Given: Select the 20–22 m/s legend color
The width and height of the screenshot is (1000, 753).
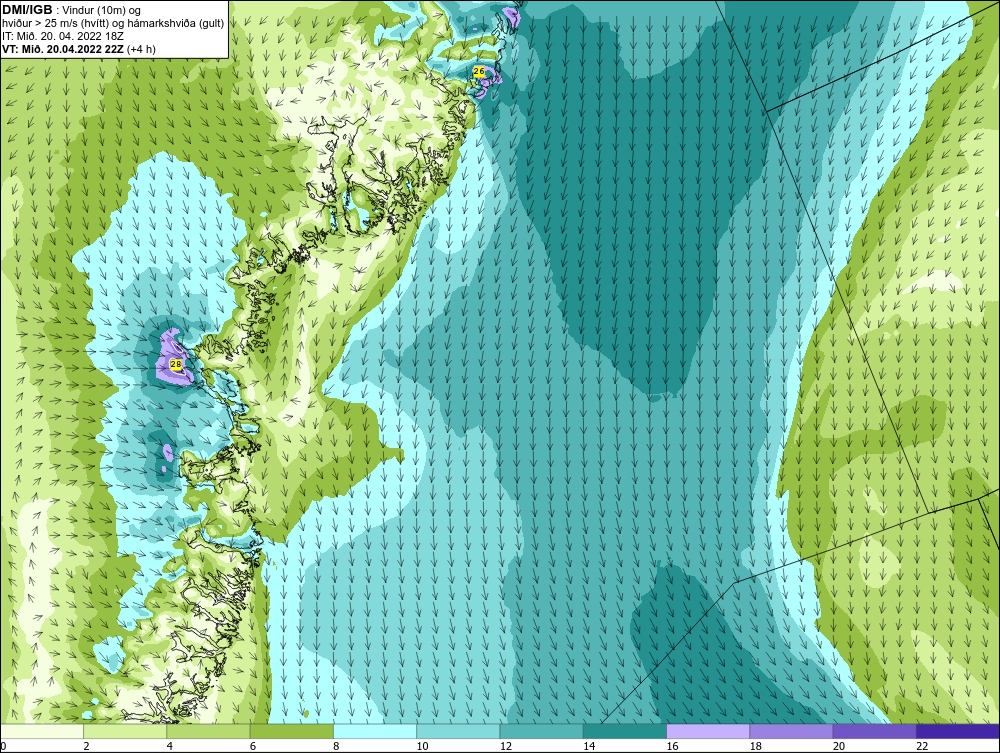Looking at the screenshot, I should click(875, 731).
